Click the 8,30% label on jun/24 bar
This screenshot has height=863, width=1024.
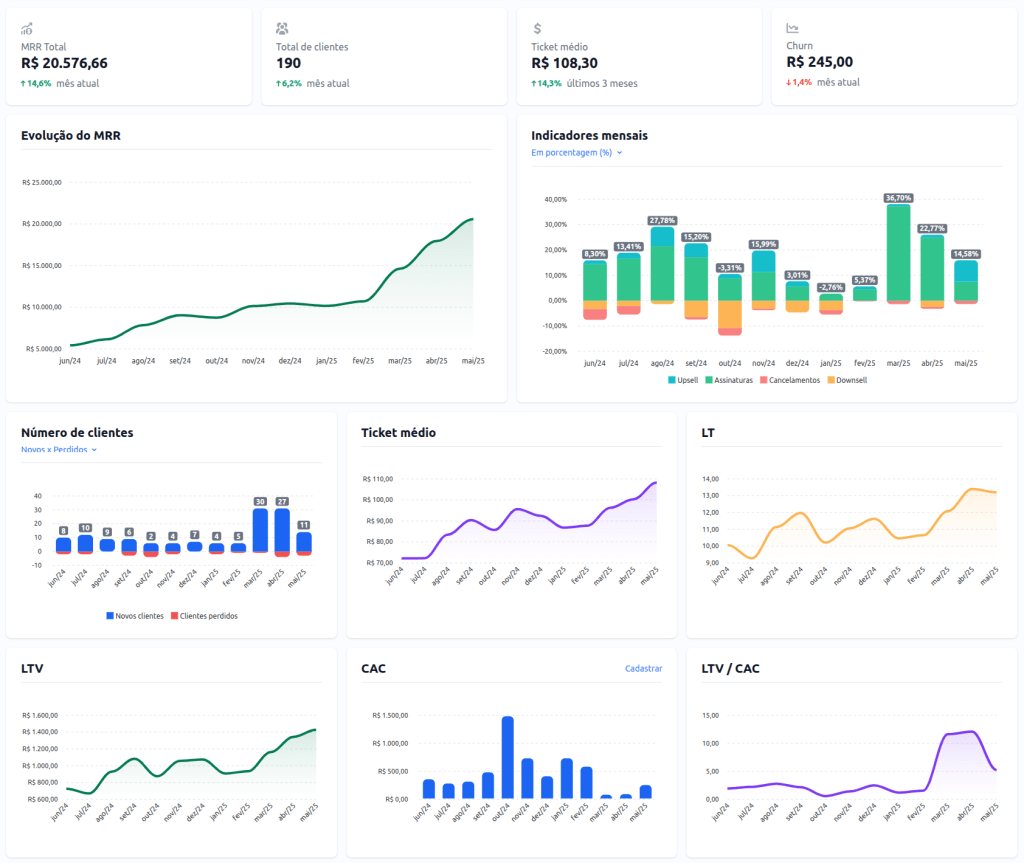point(594,254)
